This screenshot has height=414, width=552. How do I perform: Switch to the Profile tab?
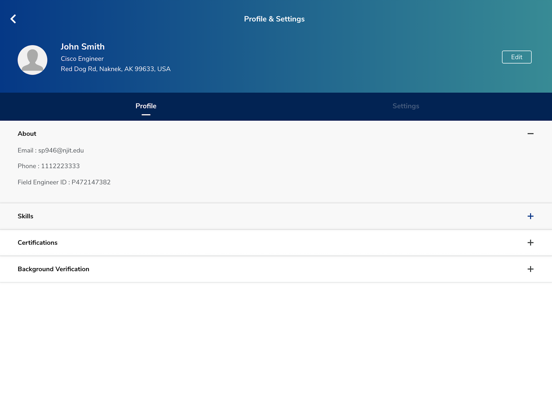(146, 106)
